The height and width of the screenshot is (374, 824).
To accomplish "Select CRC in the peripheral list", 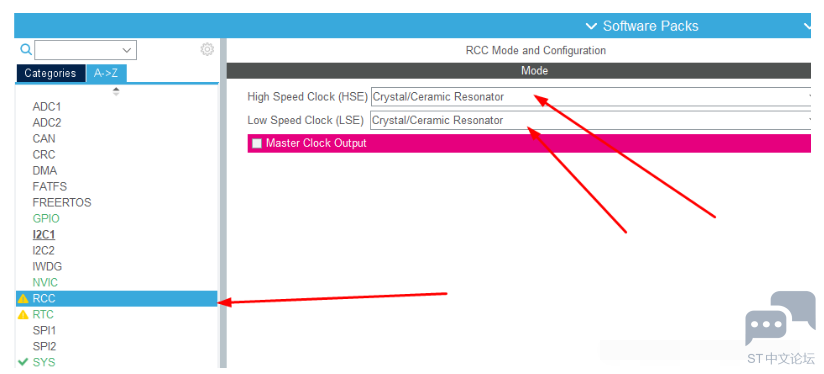I will (44, 155).
